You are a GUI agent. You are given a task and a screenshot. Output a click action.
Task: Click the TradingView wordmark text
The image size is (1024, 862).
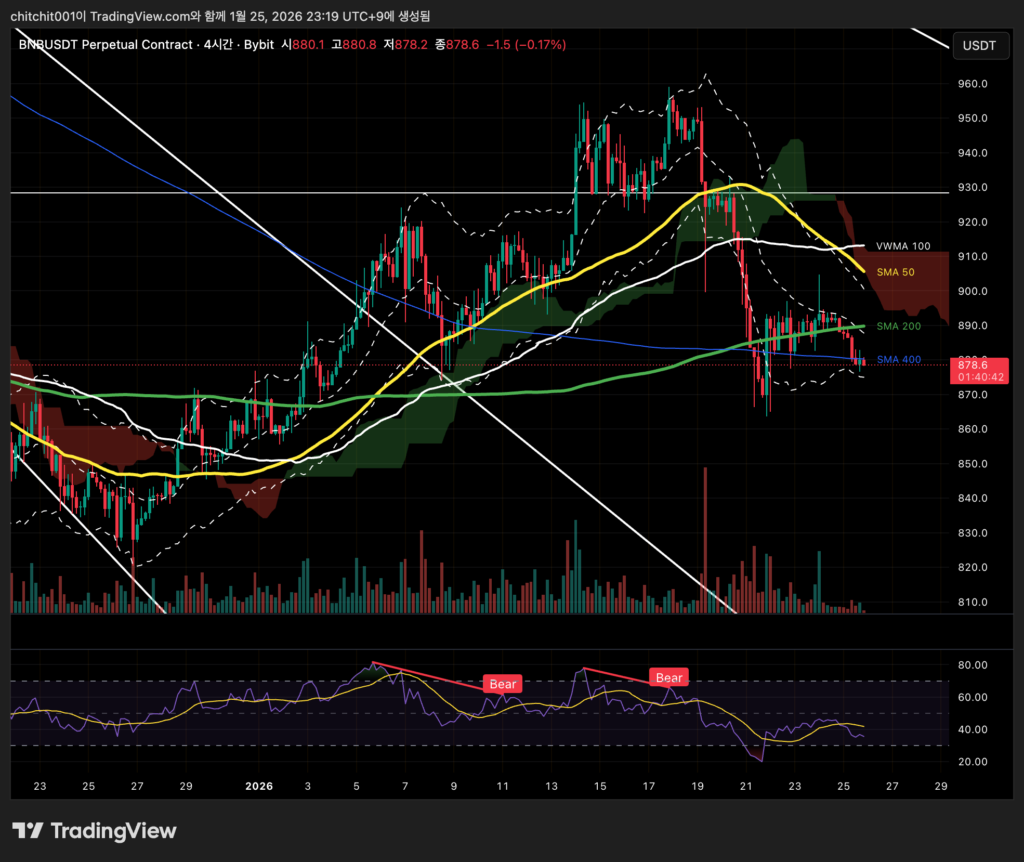click(113, 830)
